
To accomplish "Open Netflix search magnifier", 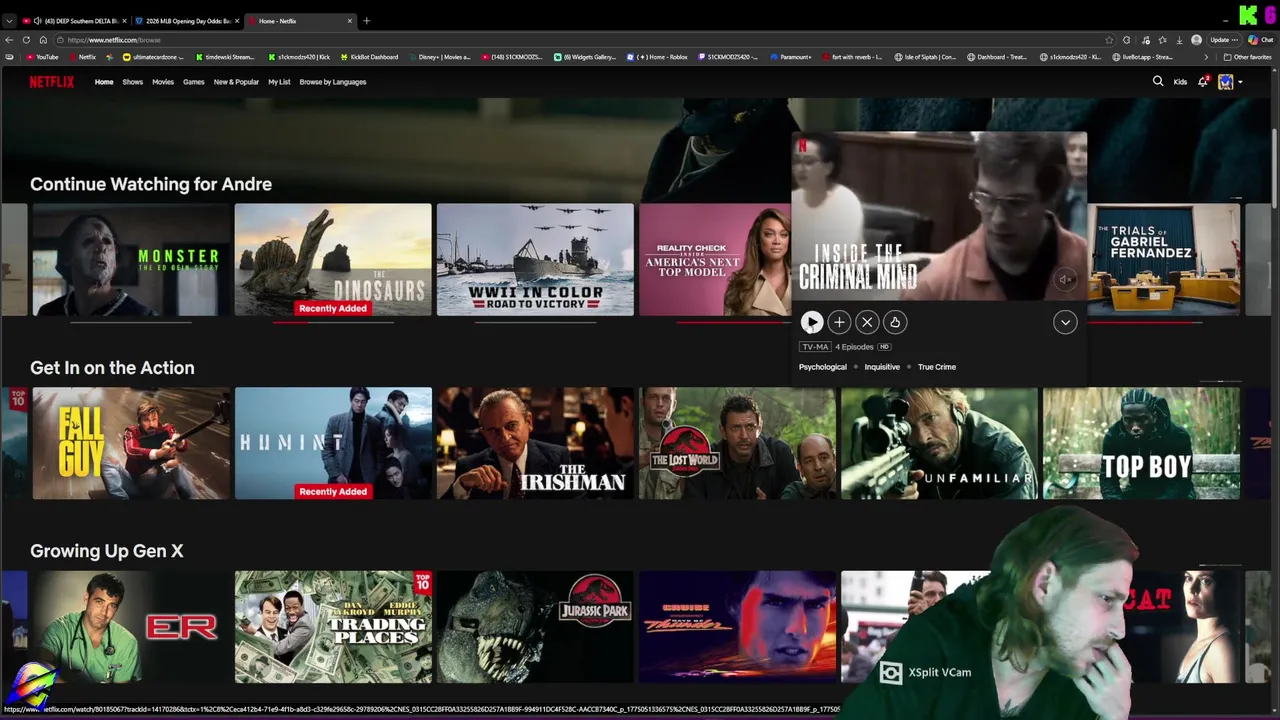I will pyautogui.click(x=1158, y=82).
